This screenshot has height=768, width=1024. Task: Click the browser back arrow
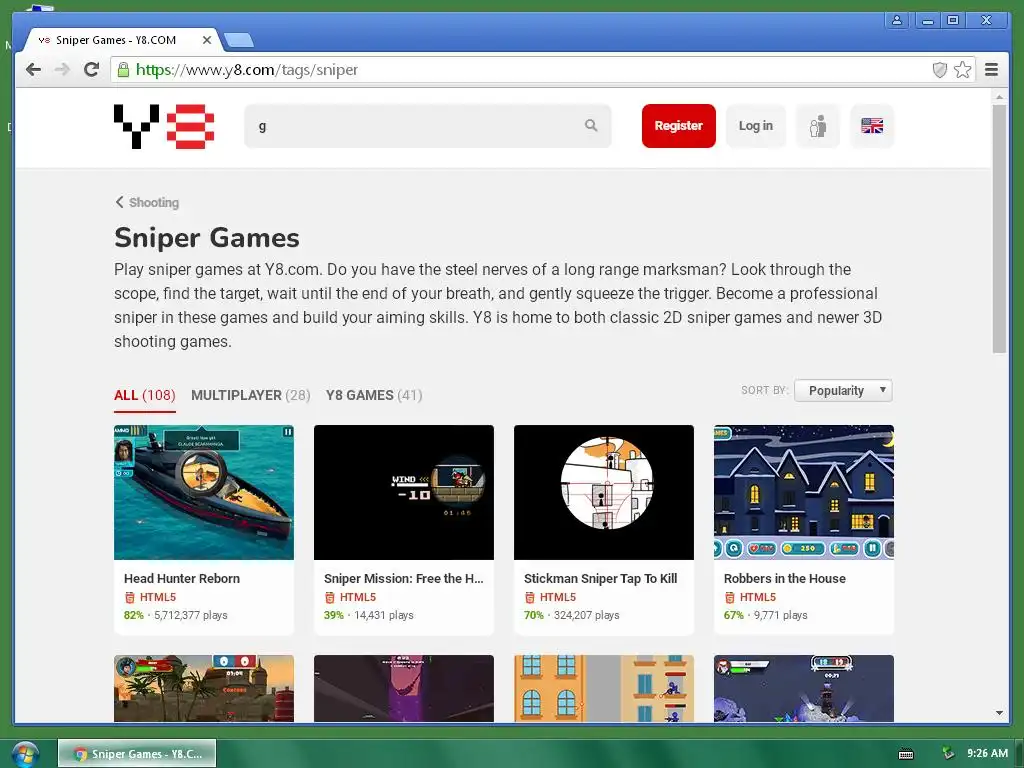33,70
